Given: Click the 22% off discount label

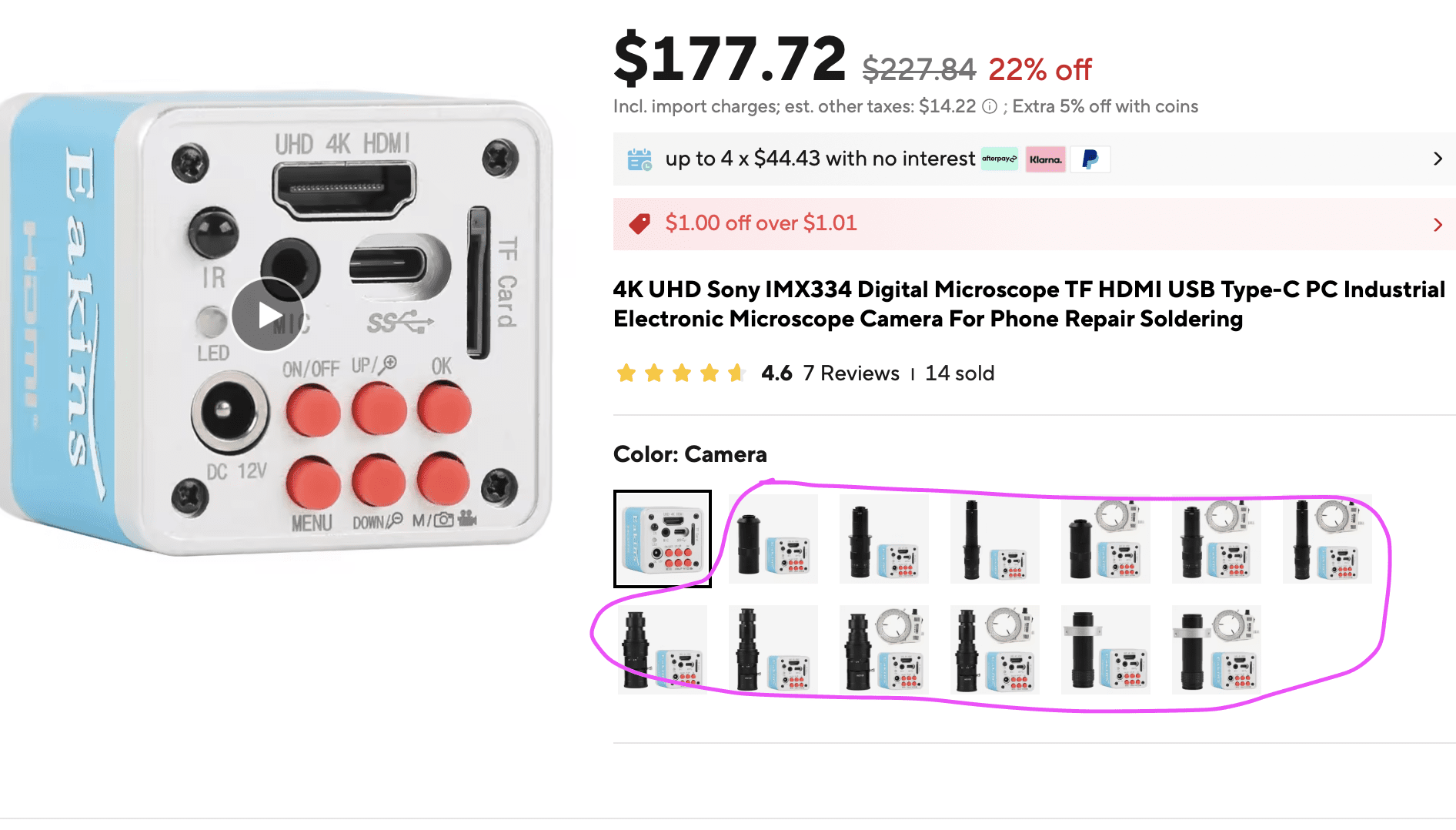Looking at the screenshot, I should click(1039, 70).
